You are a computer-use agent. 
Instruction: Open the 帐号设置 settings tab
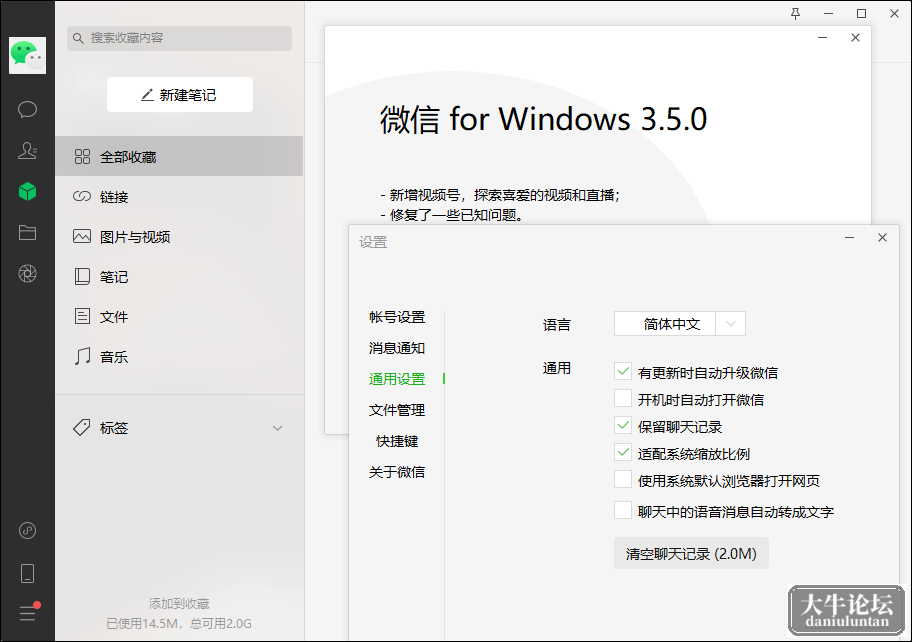(x=397, y=317)
